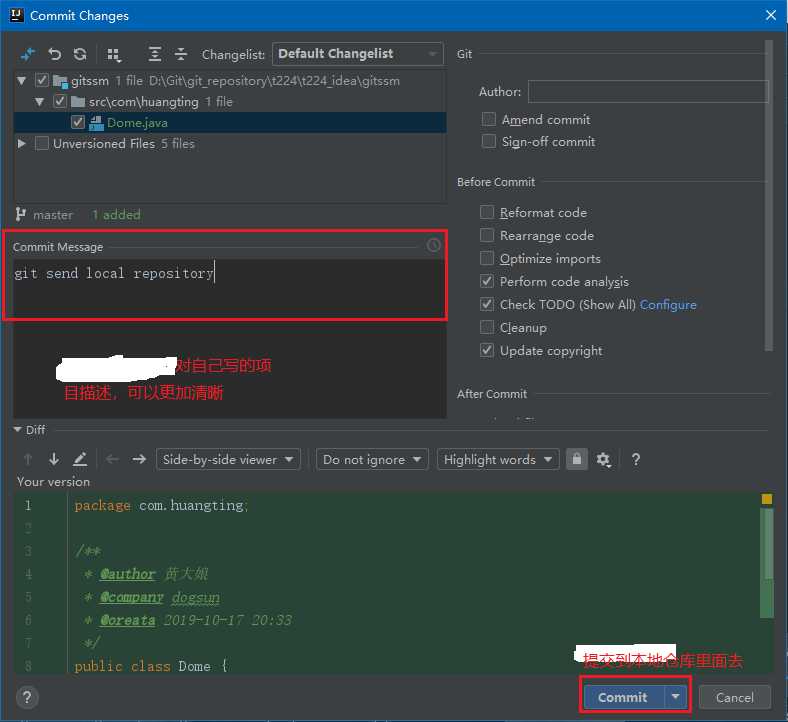Click the Group By icon

point(114,54)
